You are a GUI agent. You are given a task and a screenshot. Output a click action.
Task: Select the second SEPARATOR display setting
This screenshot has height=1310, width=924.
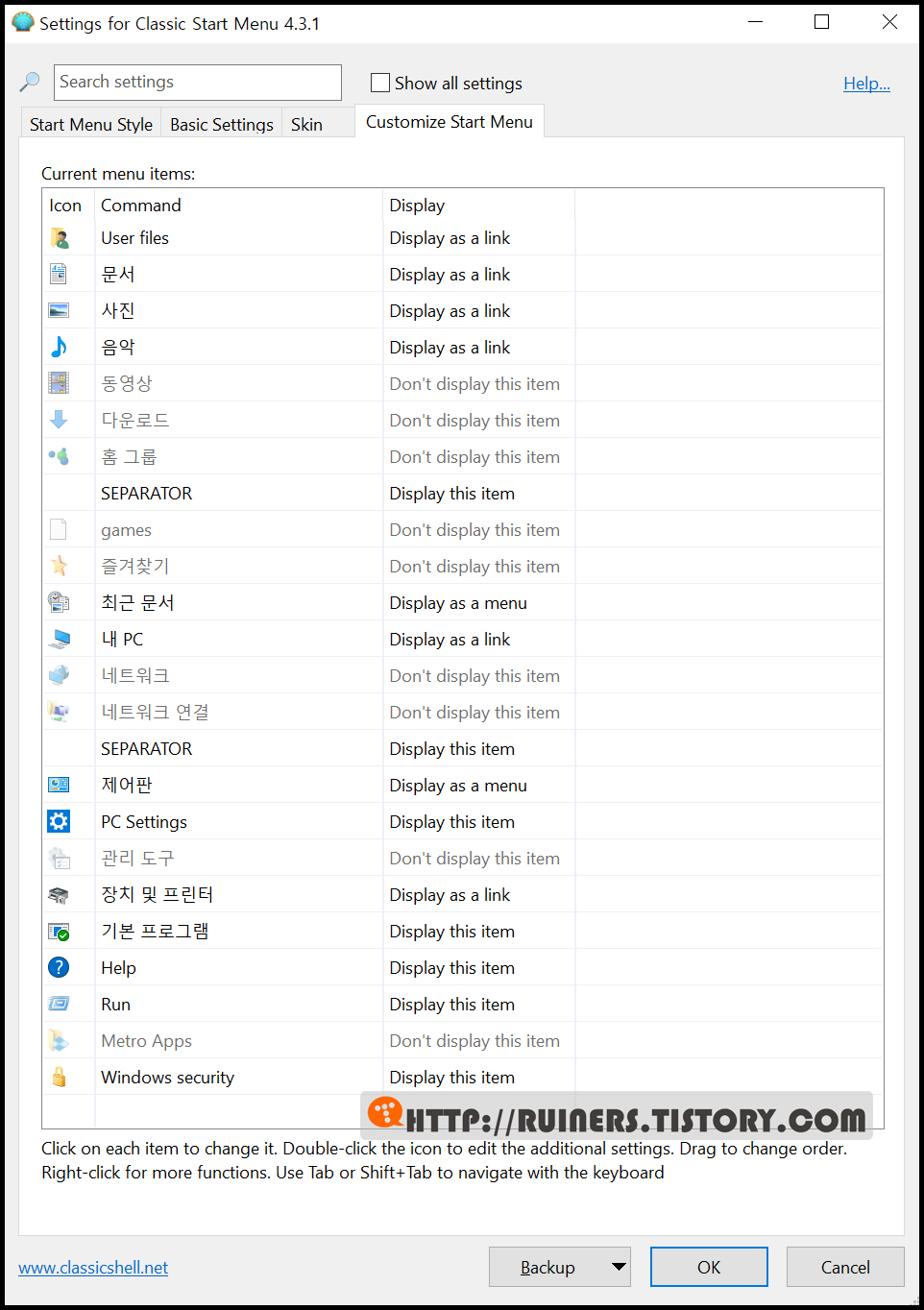click(452, 749)
